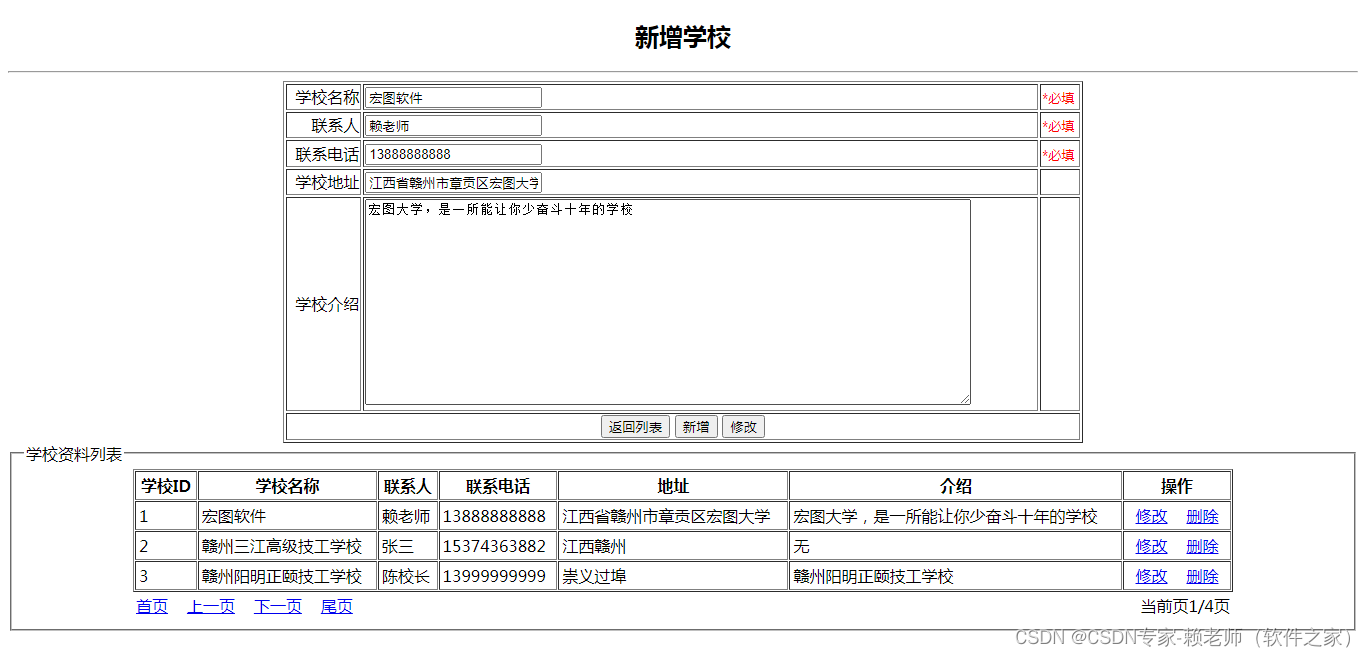Select phone number 13999999999
The height and width of the screenshot is (657, 1366).
point(498,576)
